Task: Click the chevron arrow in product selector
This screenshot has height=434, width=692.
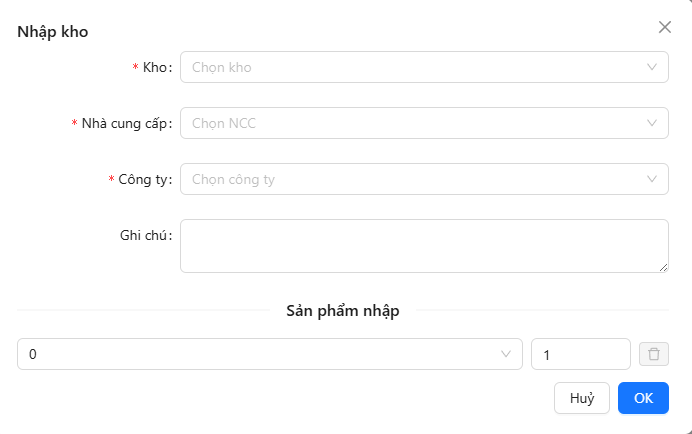Action: [x=506, y=354]
